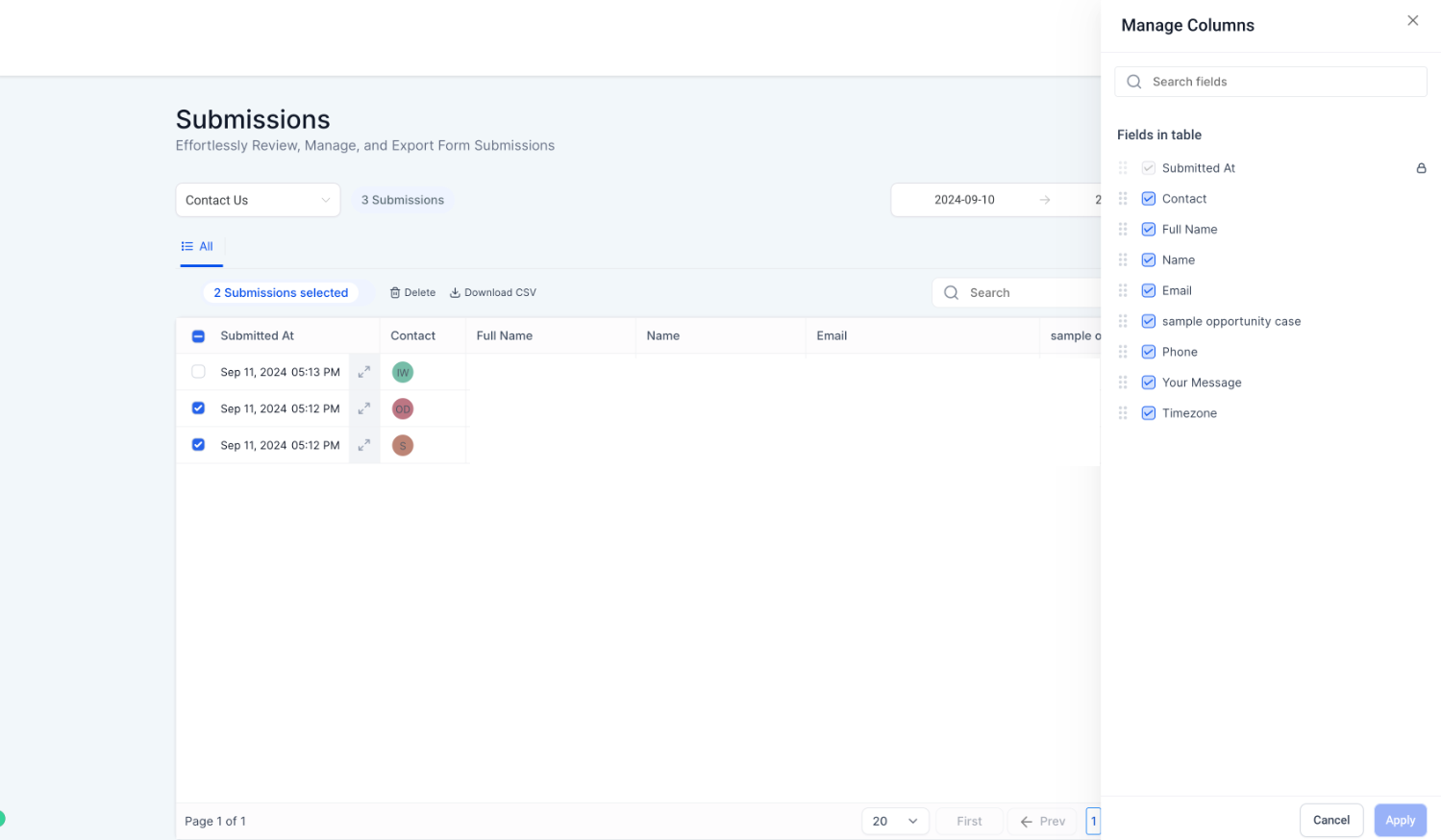Viewport: 1441px width, 840px height.
Task: Close the Manage Columns panel
Action: click(x=1412, y=21)
